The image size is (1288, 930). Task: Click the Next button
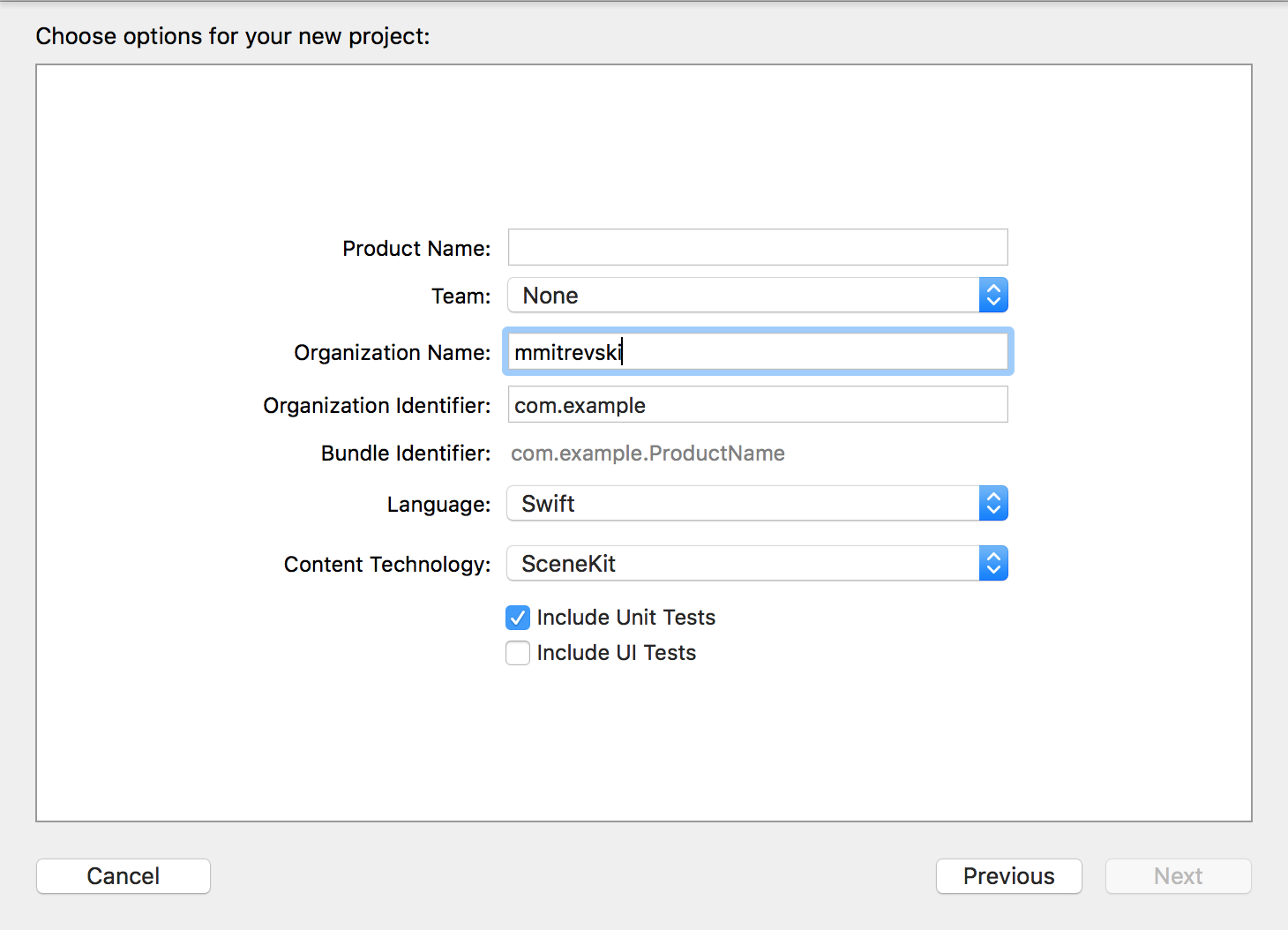[x=1178, y=876]
